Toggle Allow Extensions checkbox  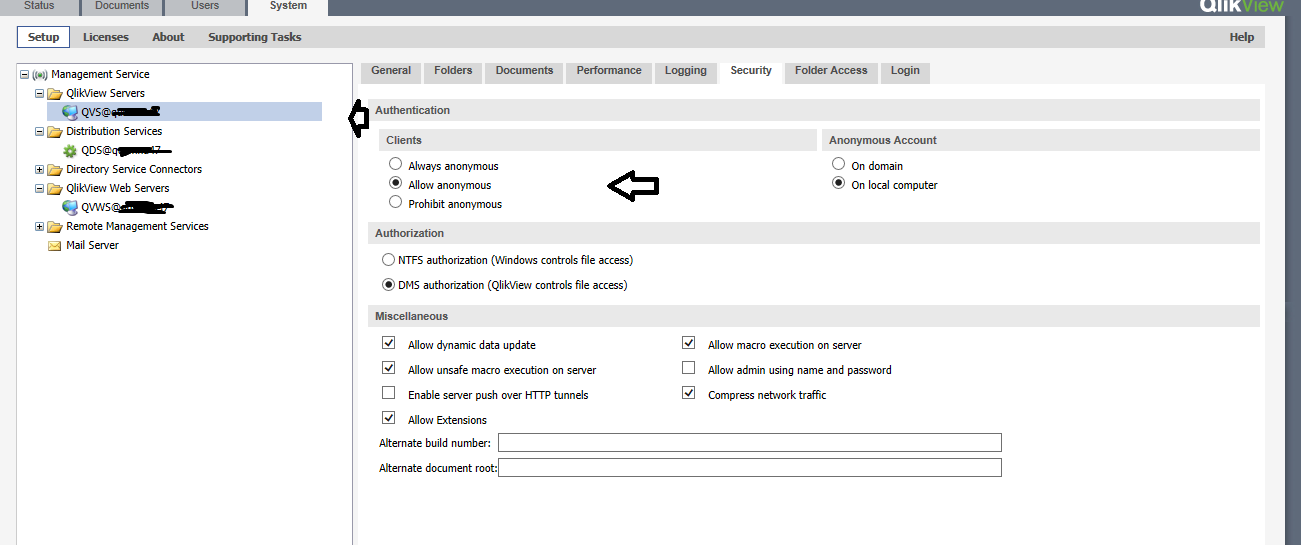pos(388,418)
